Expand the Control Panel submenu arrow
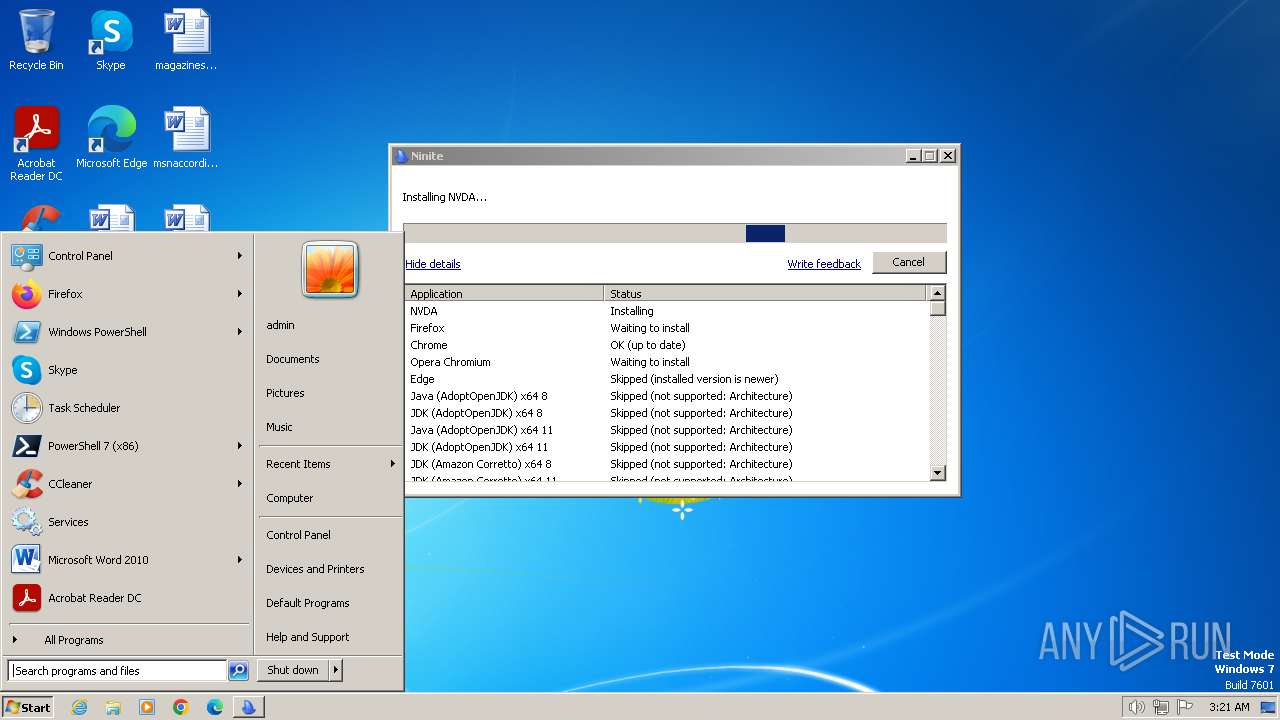This screenshot has height=720, width=1280. pyautogui.click(x=240, y=256)
